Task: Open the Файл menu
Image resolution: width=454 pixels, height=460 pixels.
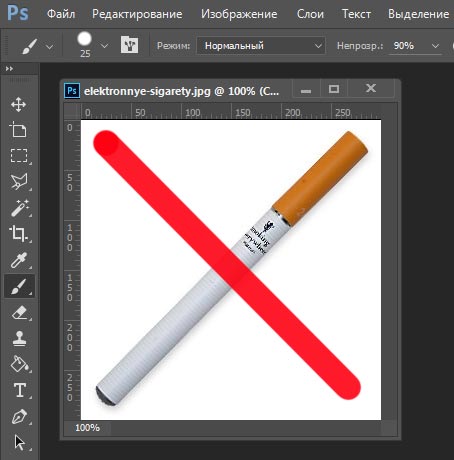Action: pos(61,14)
